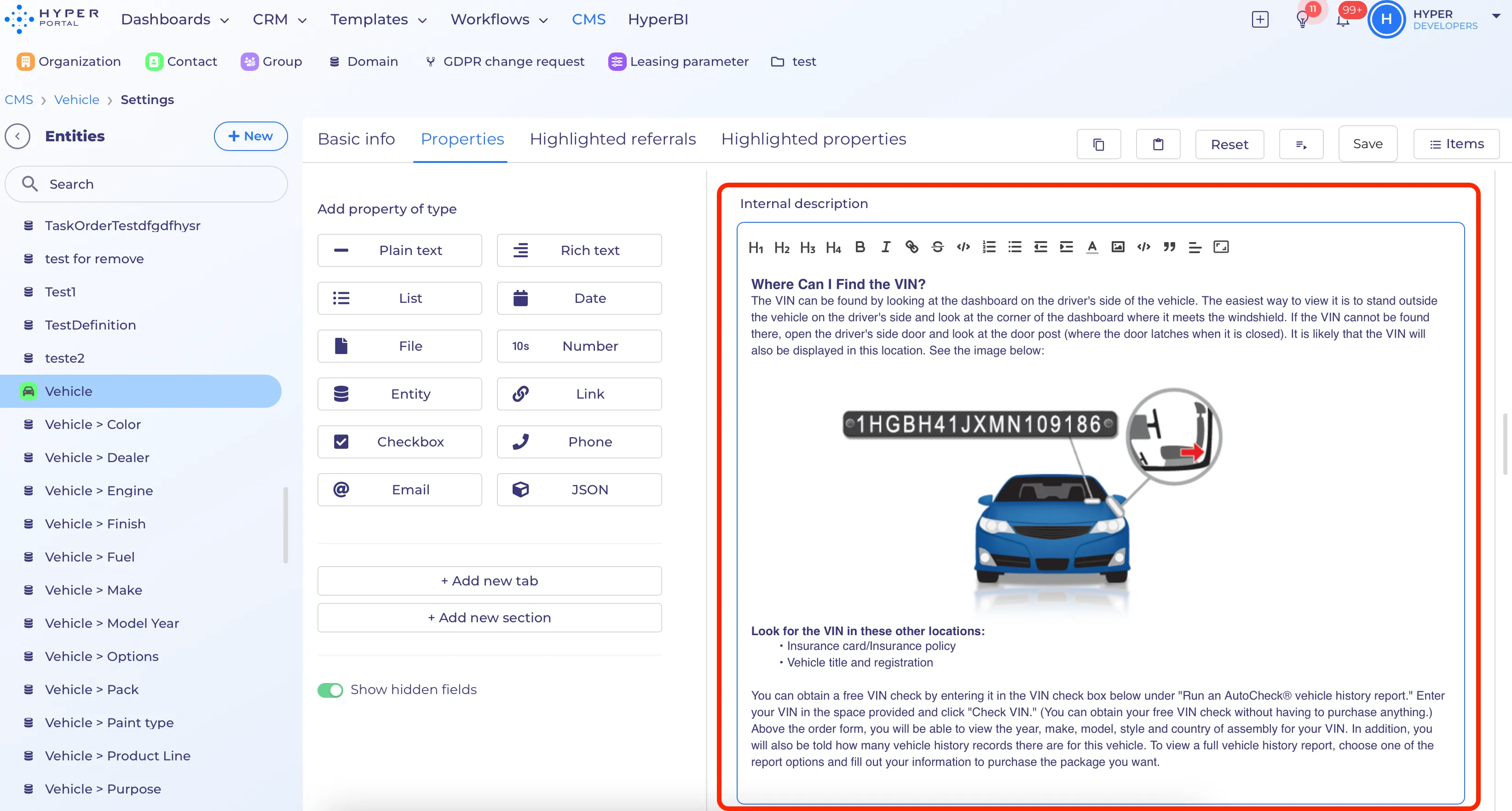Toggle italic formatting in editor
This screenshot has width=1512, height=811.
[x=886, y=247]
